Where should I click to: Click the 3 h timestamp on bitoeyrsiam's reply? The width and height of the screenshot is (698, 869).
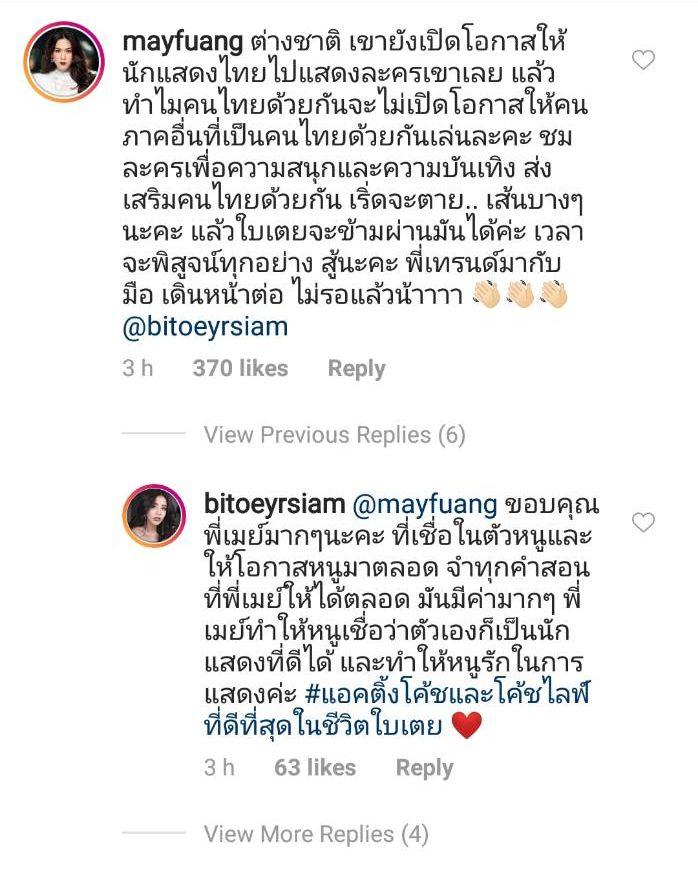click(219, 768)
